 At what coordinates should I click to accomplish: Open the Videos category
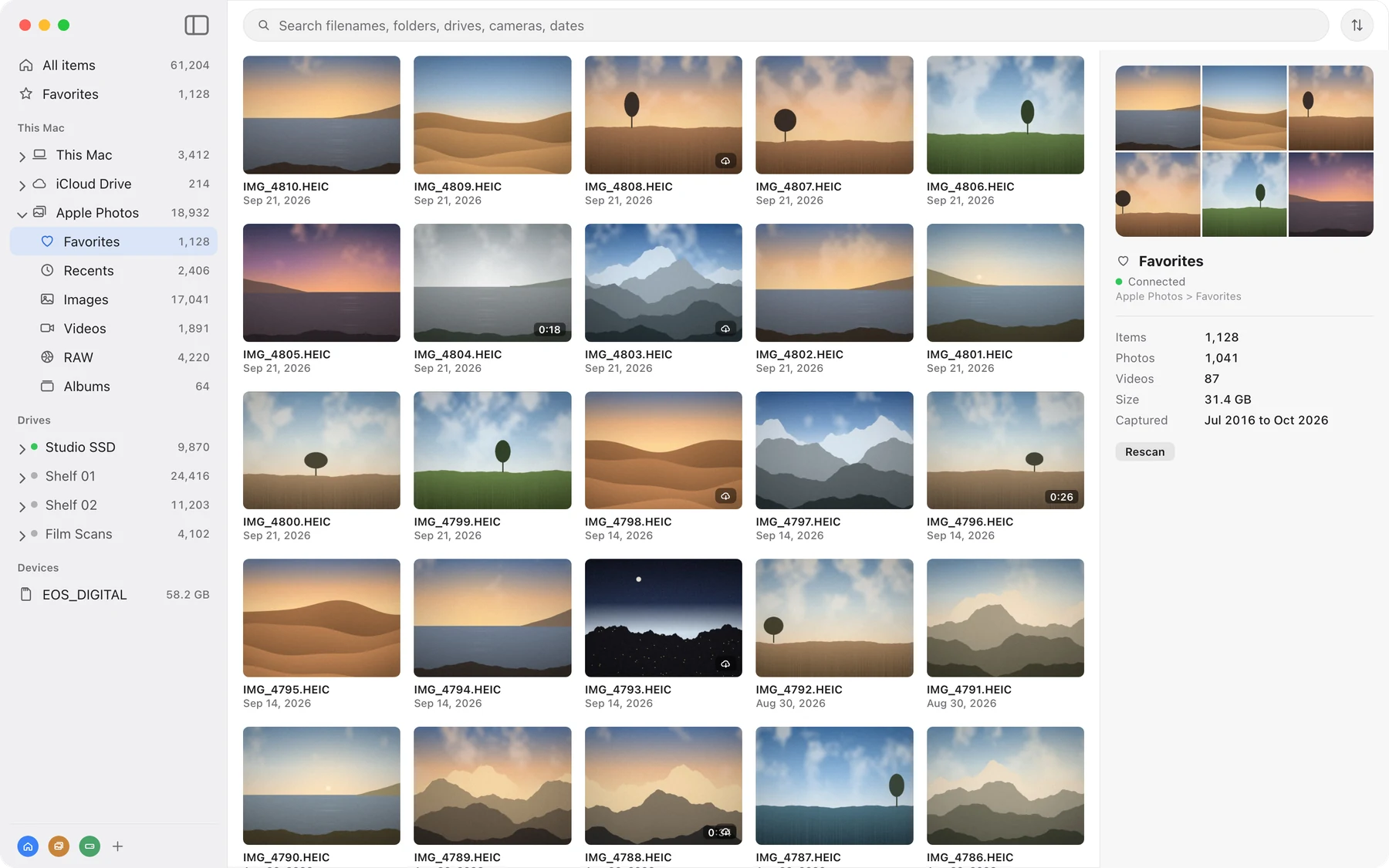pos(113,329)
